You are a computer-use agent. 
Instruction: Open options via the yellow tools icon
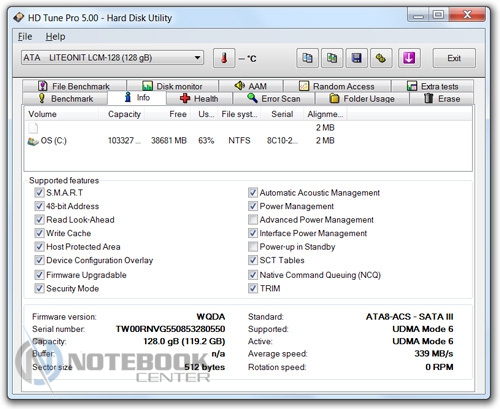(x=381, y=58)
